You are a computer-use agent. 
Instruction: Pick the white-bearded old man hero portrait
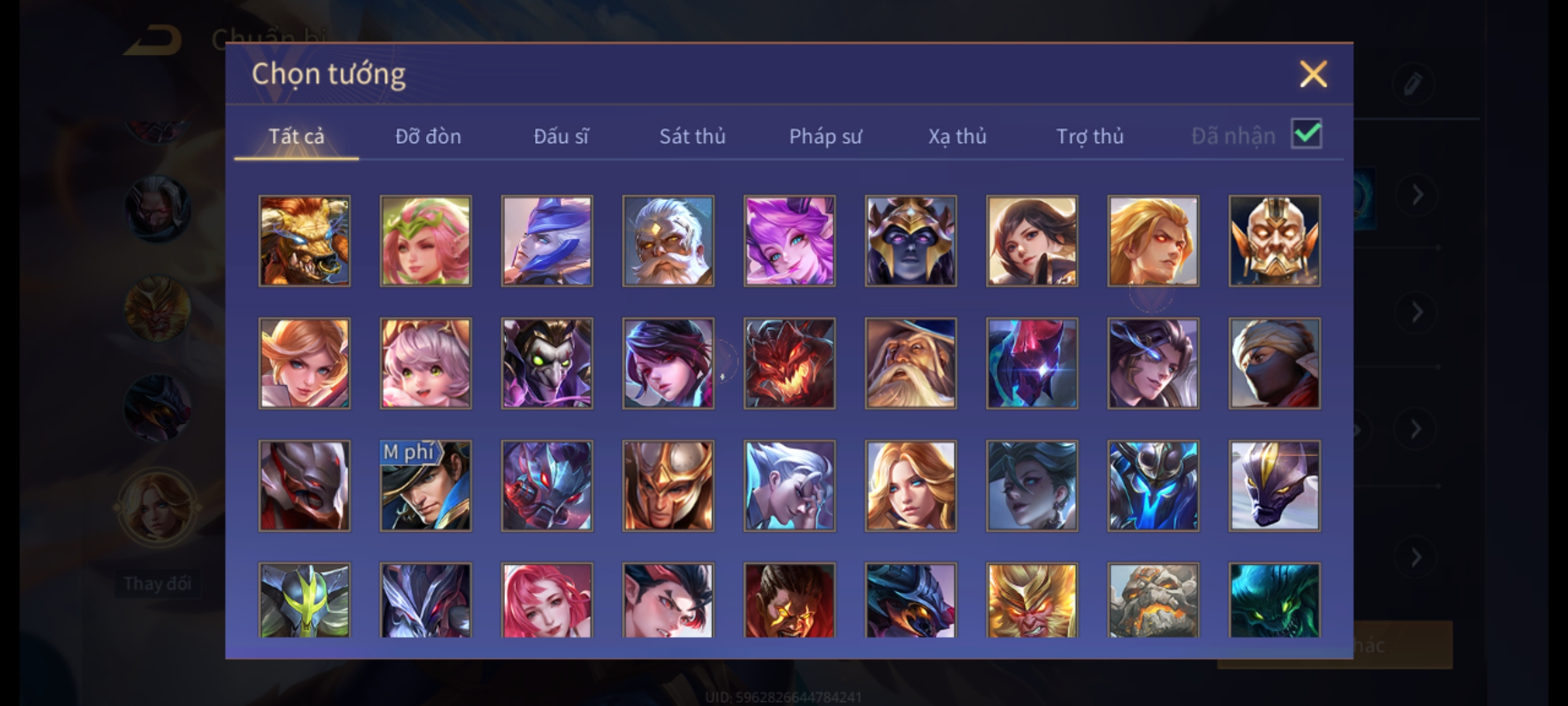[668, 241]
